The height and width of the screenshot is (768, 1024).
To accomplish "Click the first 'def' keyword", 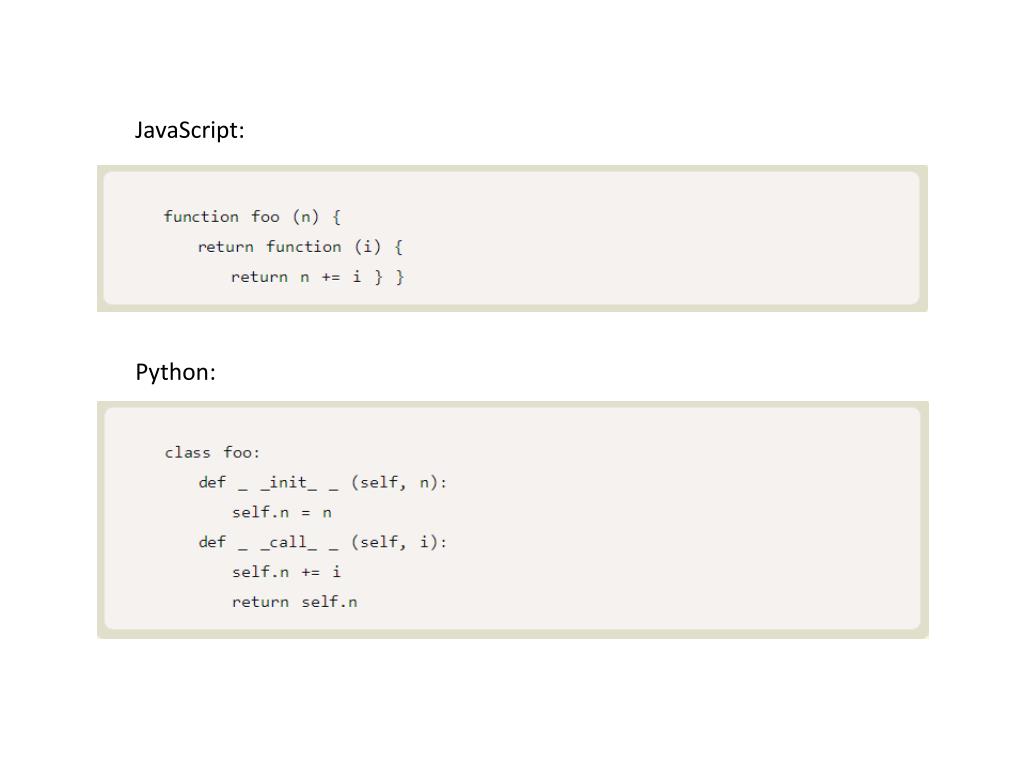I will [212, 483].
